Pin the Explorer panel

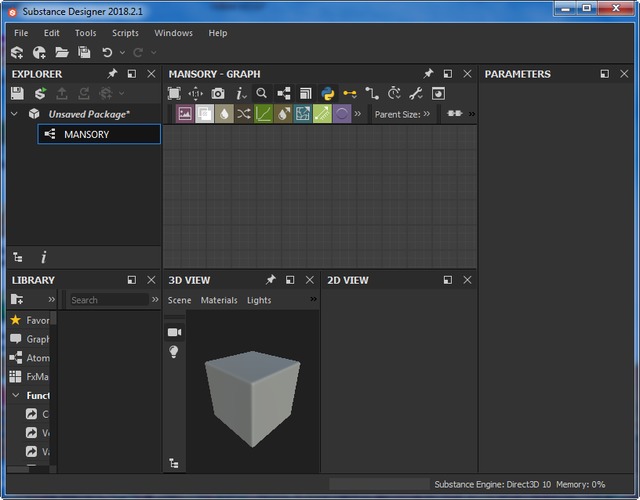coord(112,74)
